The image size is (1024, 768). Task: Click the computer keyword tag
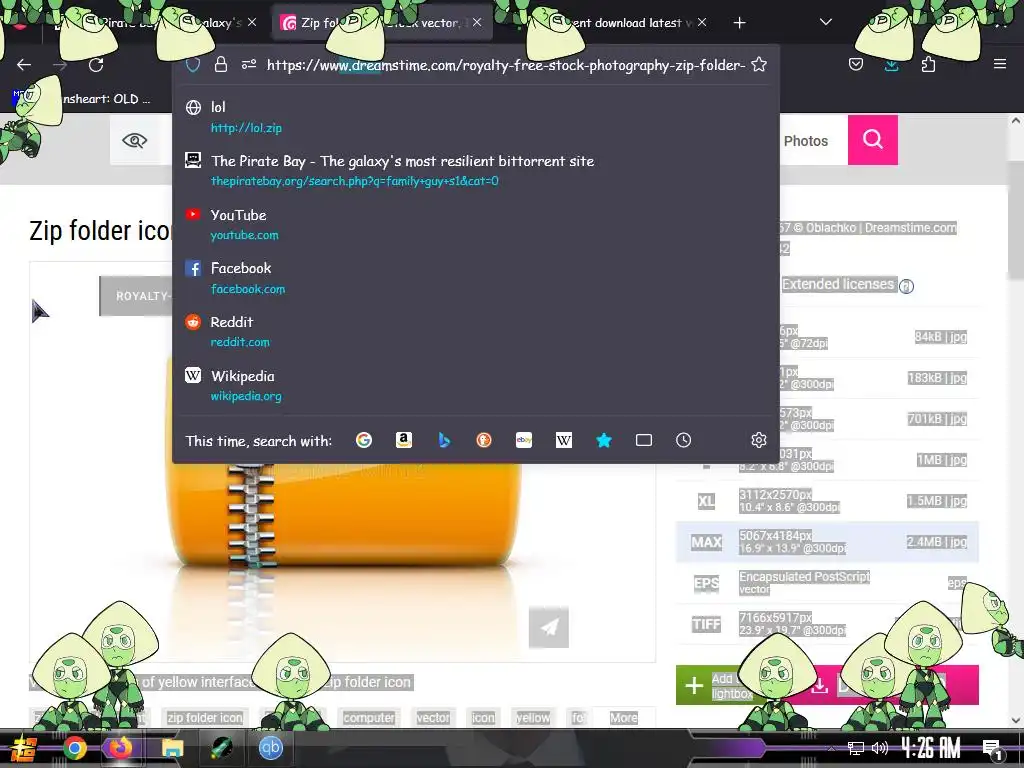(x=369, y=718)
